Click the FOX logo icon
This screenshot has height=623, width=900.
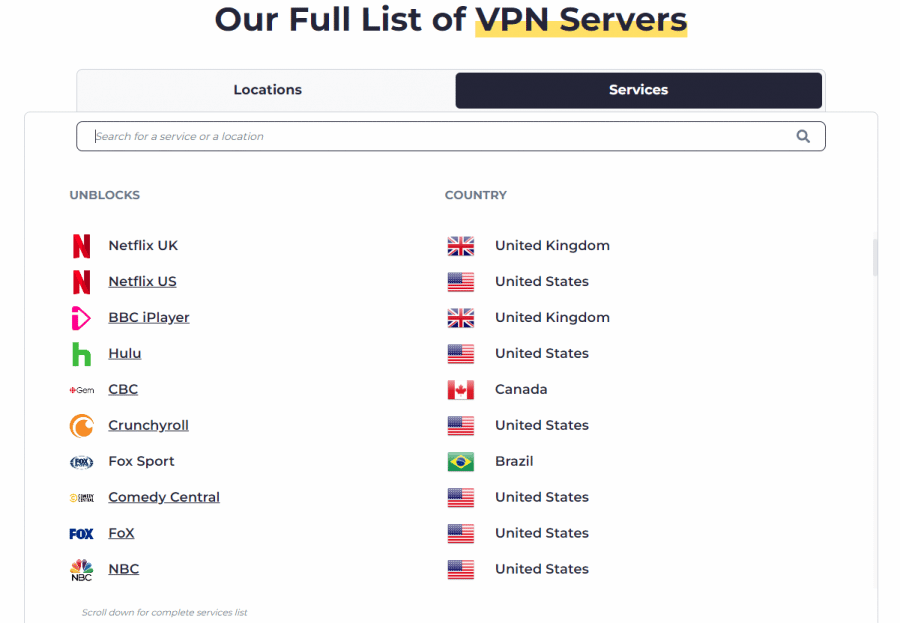(82, 534)
